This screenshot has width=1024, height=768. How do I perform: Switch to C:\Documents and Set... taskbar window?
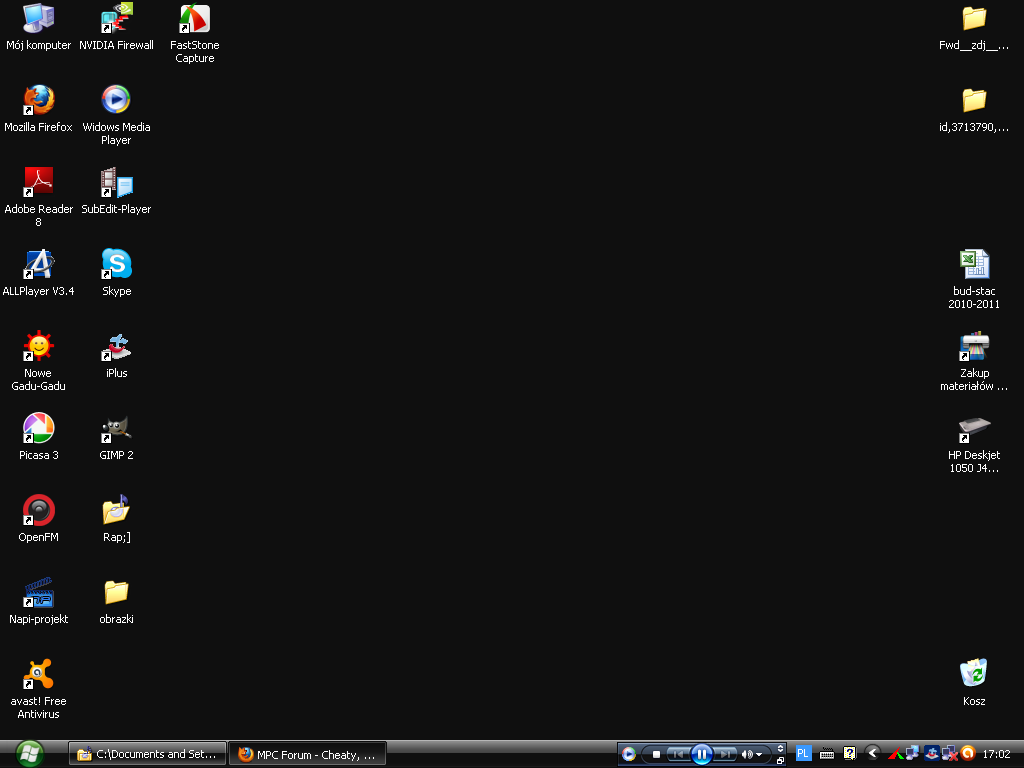pyautogui.click(x=148, y=754)
